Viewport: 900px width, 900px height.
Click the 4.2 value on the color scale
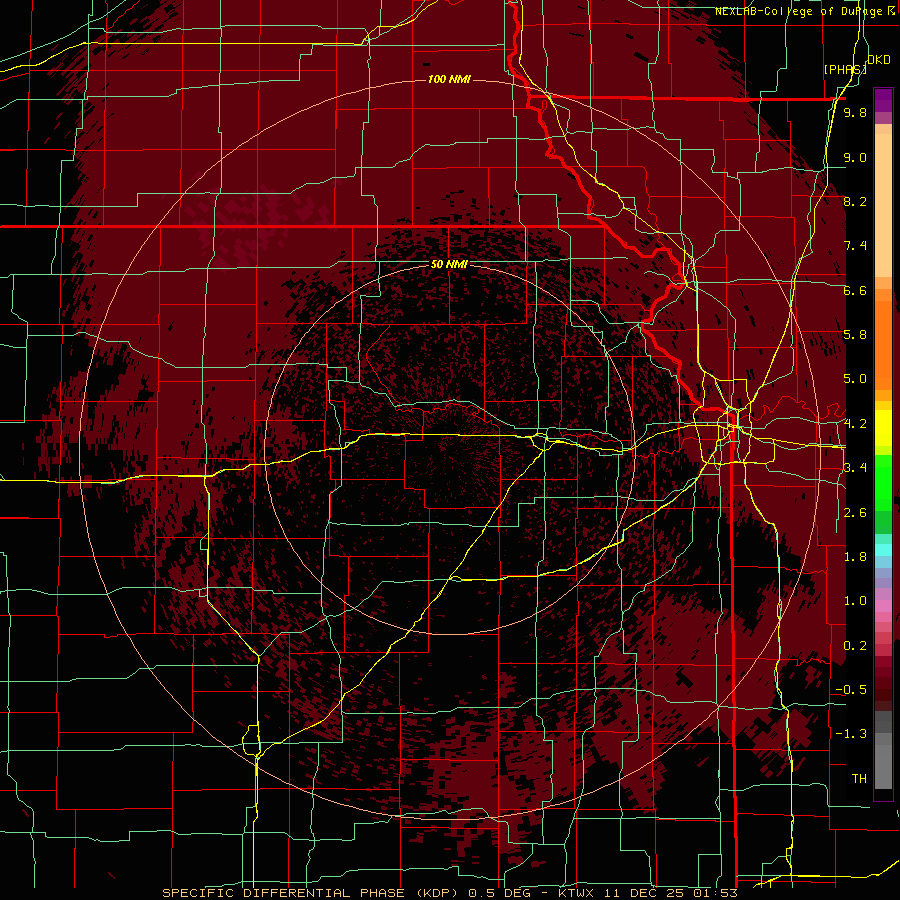coord(855,424)
